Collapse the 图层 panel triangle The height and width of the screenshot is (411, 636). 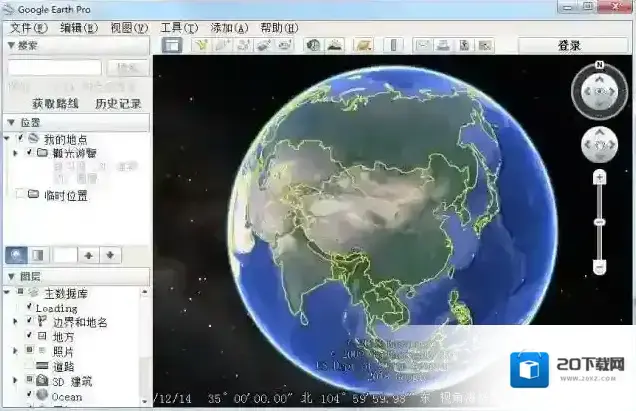pyautogui.click(x=11, y=276)
